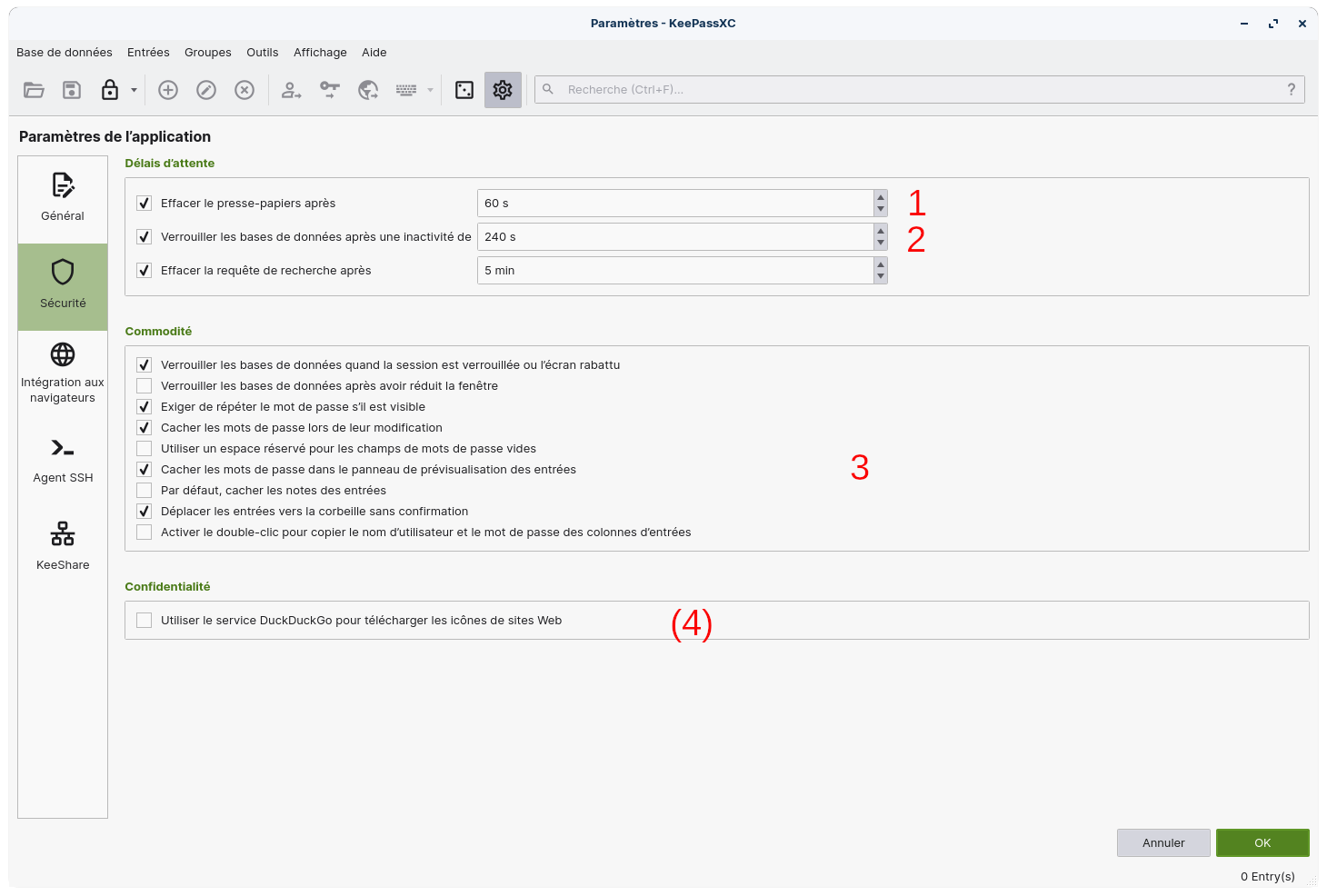Open the Général settings section

[x=63, y=198]
